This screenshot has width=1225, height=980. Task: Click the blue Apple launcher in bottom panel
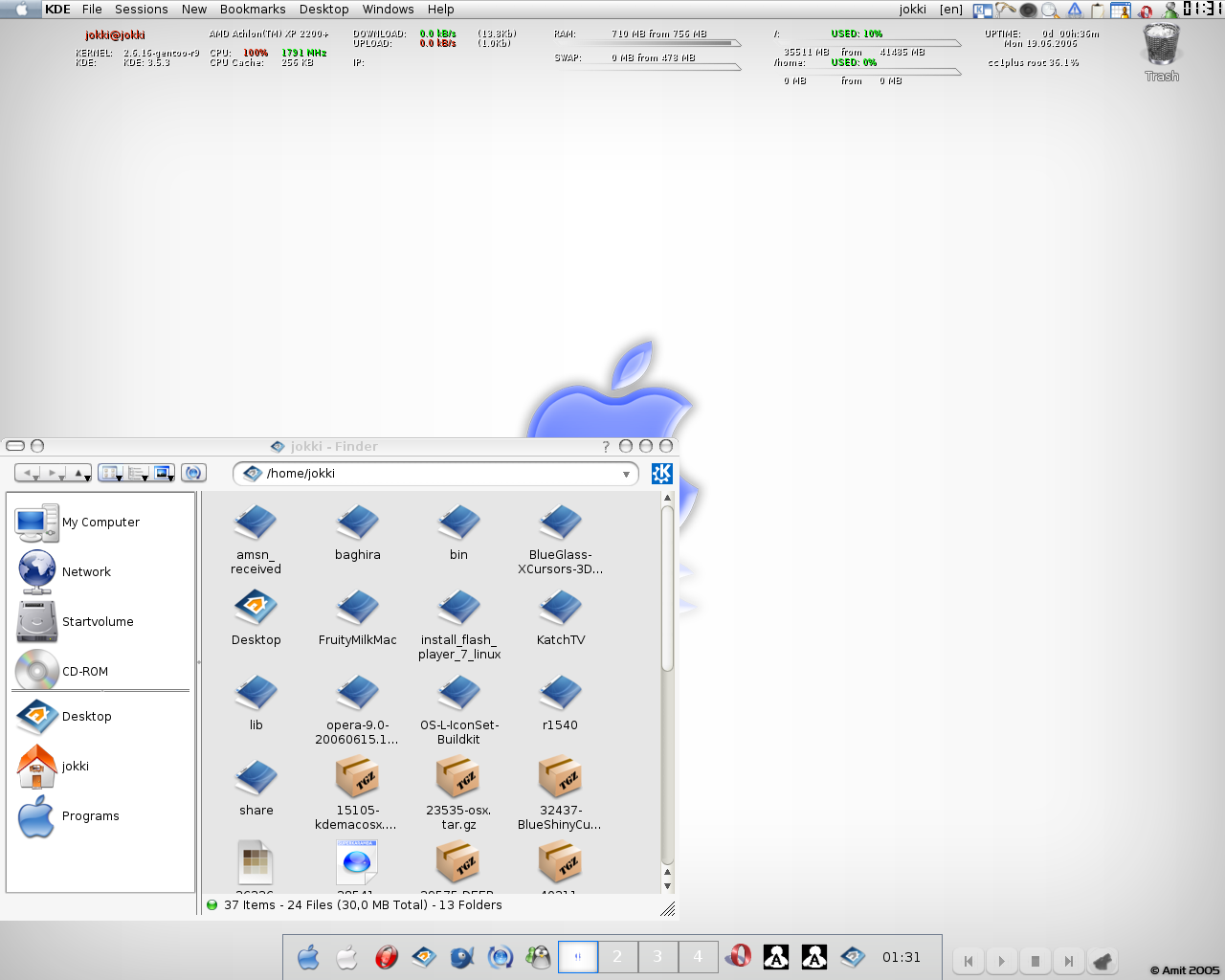point(308,957)
